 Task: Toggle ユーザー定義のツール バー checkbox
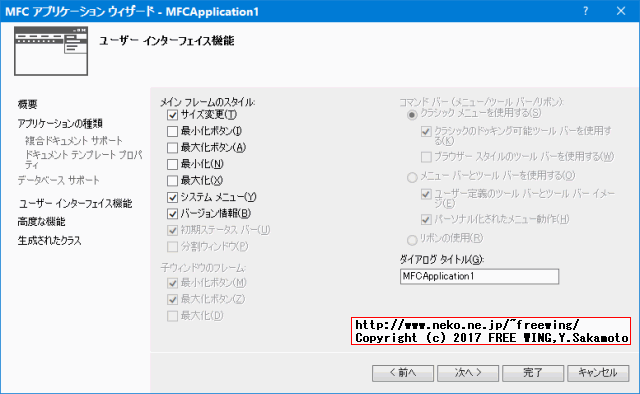click(x=426, y=194)
